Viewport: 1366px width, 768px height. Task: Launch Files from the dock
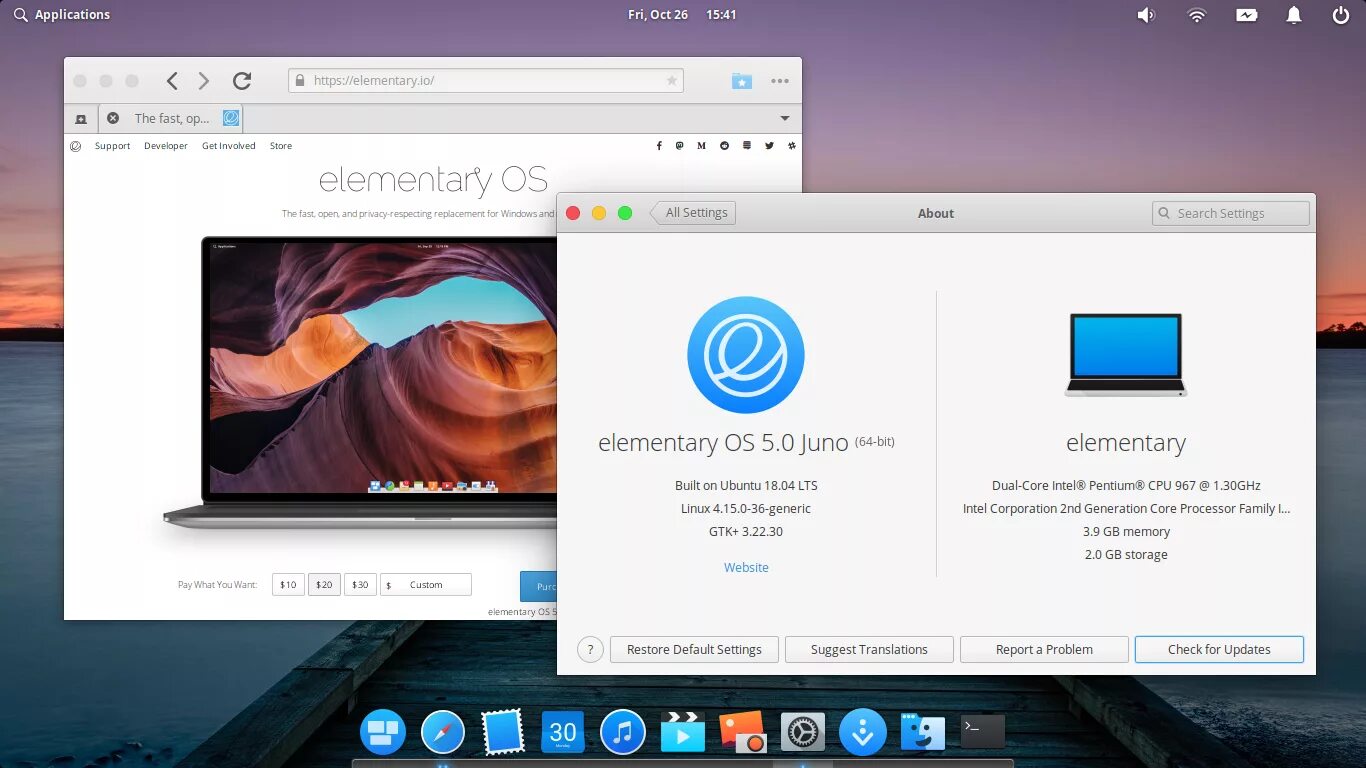[x=923, y=732]
